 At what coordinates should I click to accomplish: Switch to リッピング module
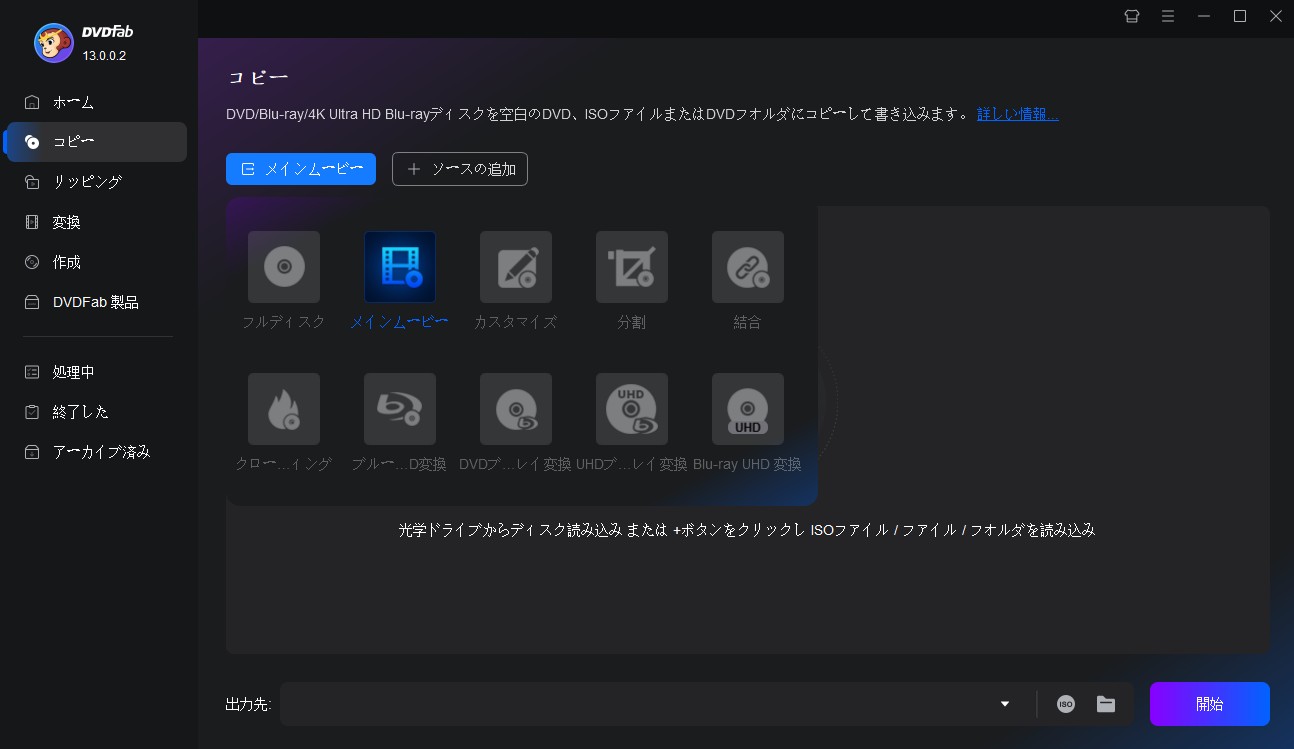[96, 182]
